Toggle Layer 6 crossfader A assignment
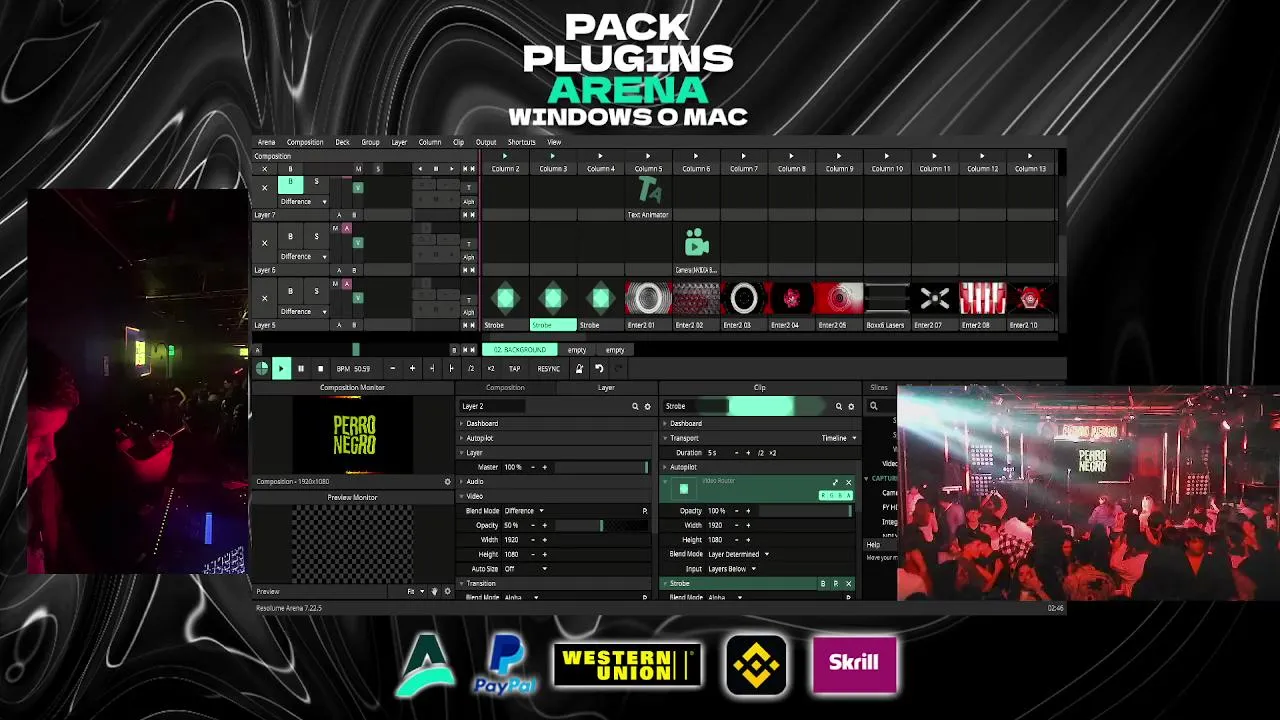Screen dimensions: 1280x720 (339, 270)
